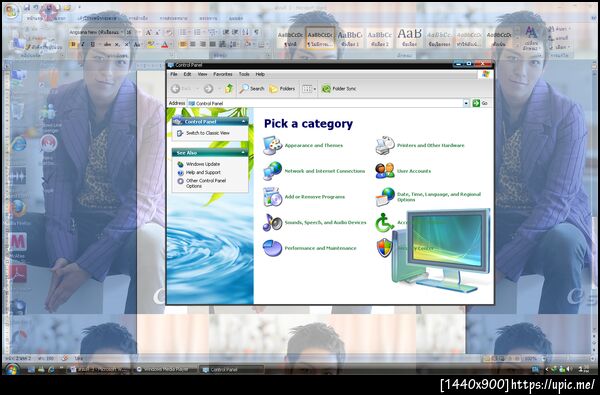Click Printers and Other Hardware text
The height and width of the screenshot is (395, 600).
430,145
